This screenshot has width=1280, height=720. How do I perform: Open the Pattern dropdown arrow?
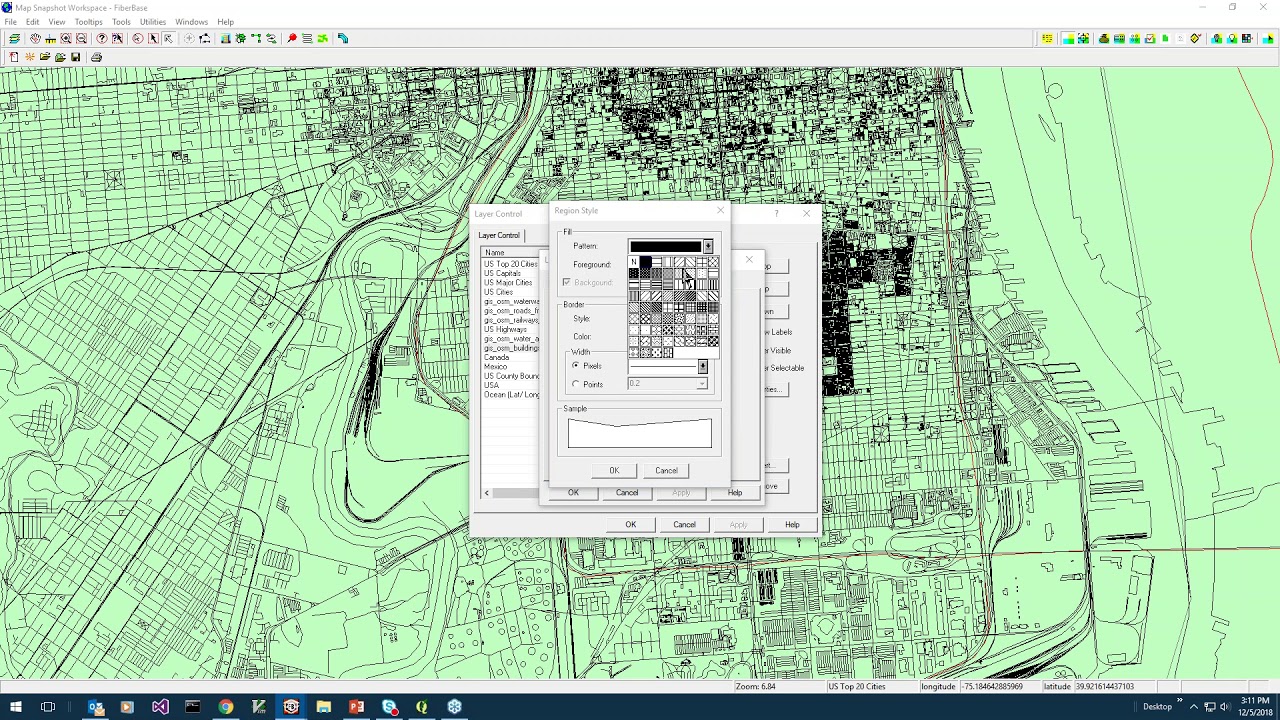708,246
